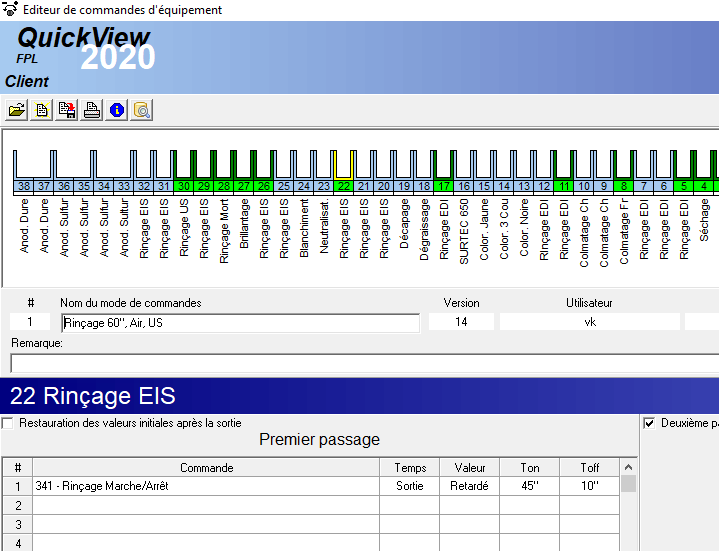Click the Temps cell showing Sortie

coord(409,486)
